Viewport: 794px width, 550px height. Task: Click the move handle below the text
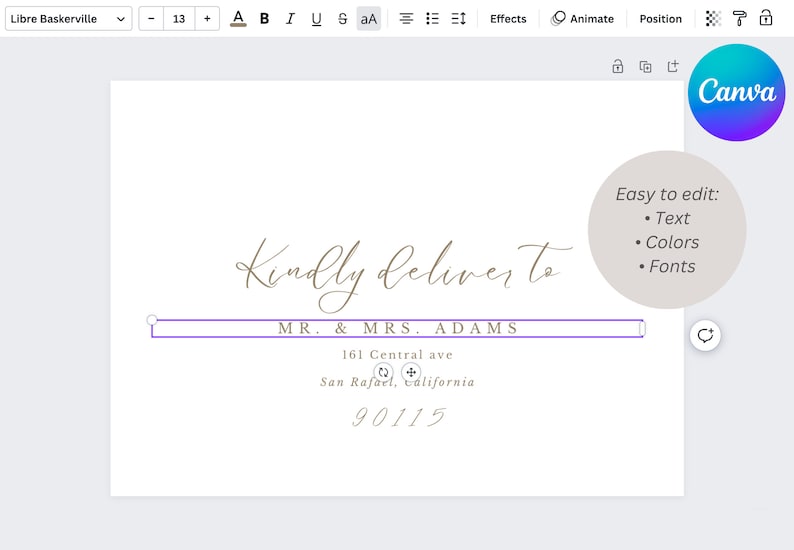[411, 372]
